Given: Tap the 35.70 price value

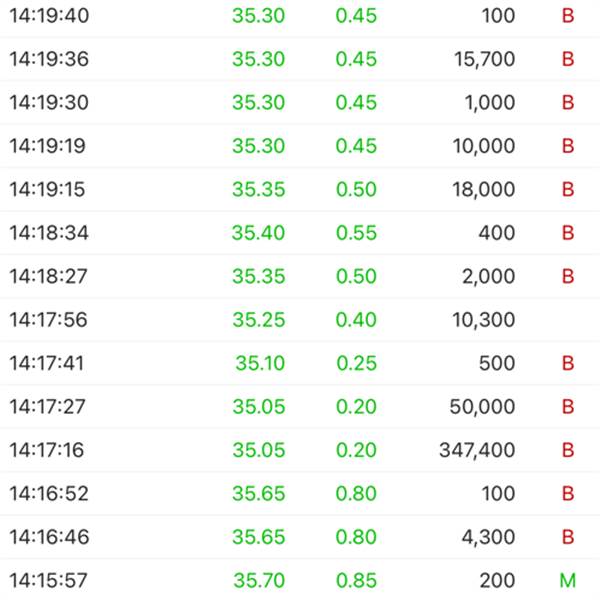Looking at the screenshot, I should click(259, 580).
